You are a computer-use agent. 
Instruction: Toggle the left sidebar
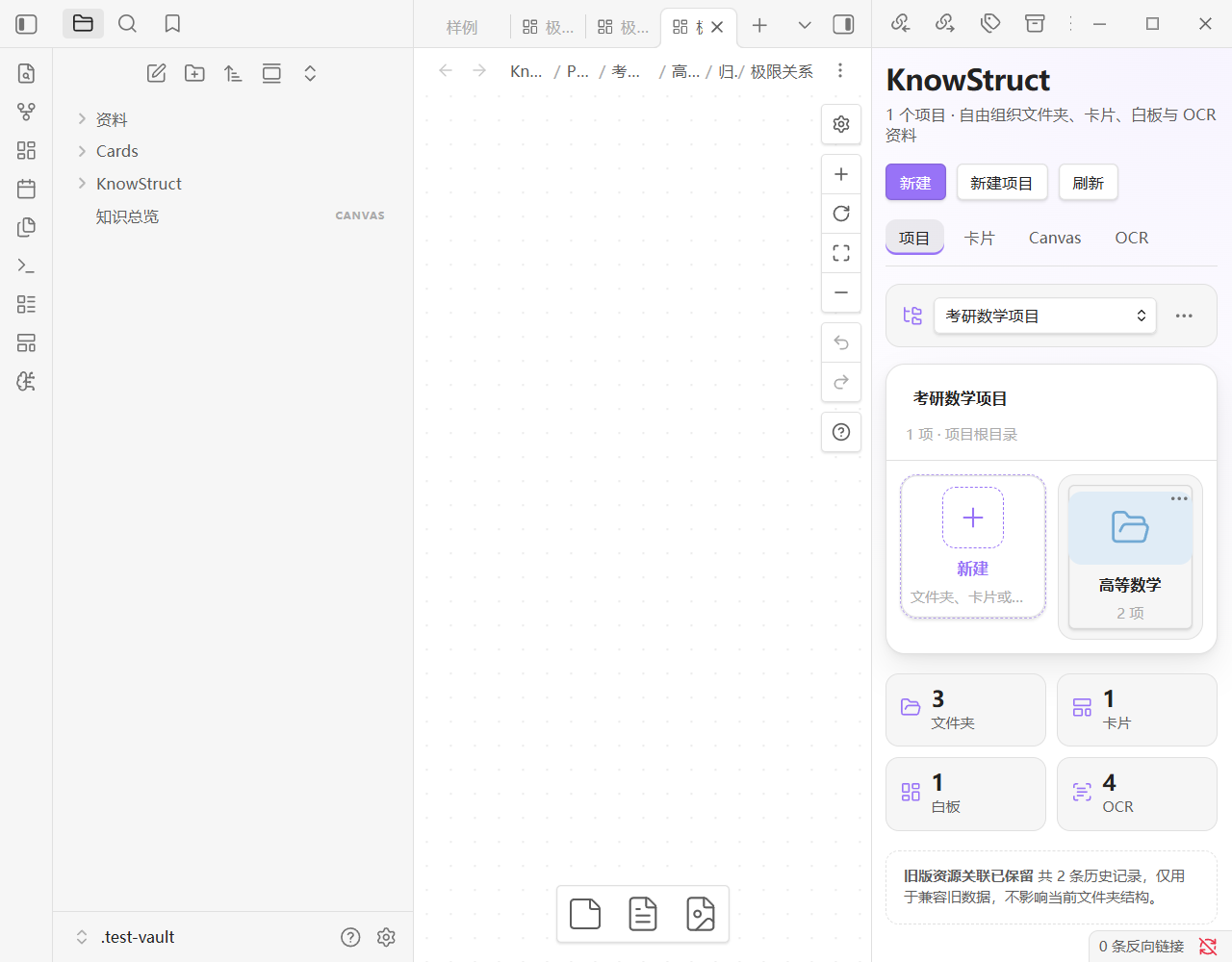point(27,24)
